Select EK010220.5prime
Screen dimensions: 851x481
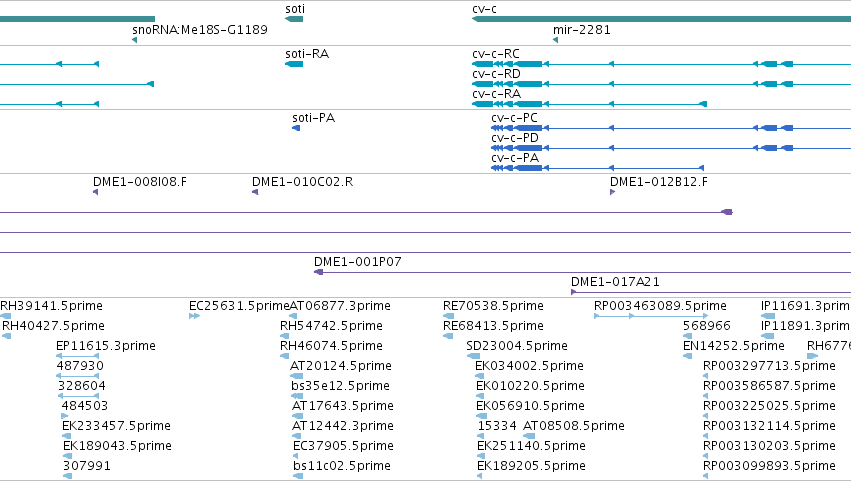tap(530, 386)
